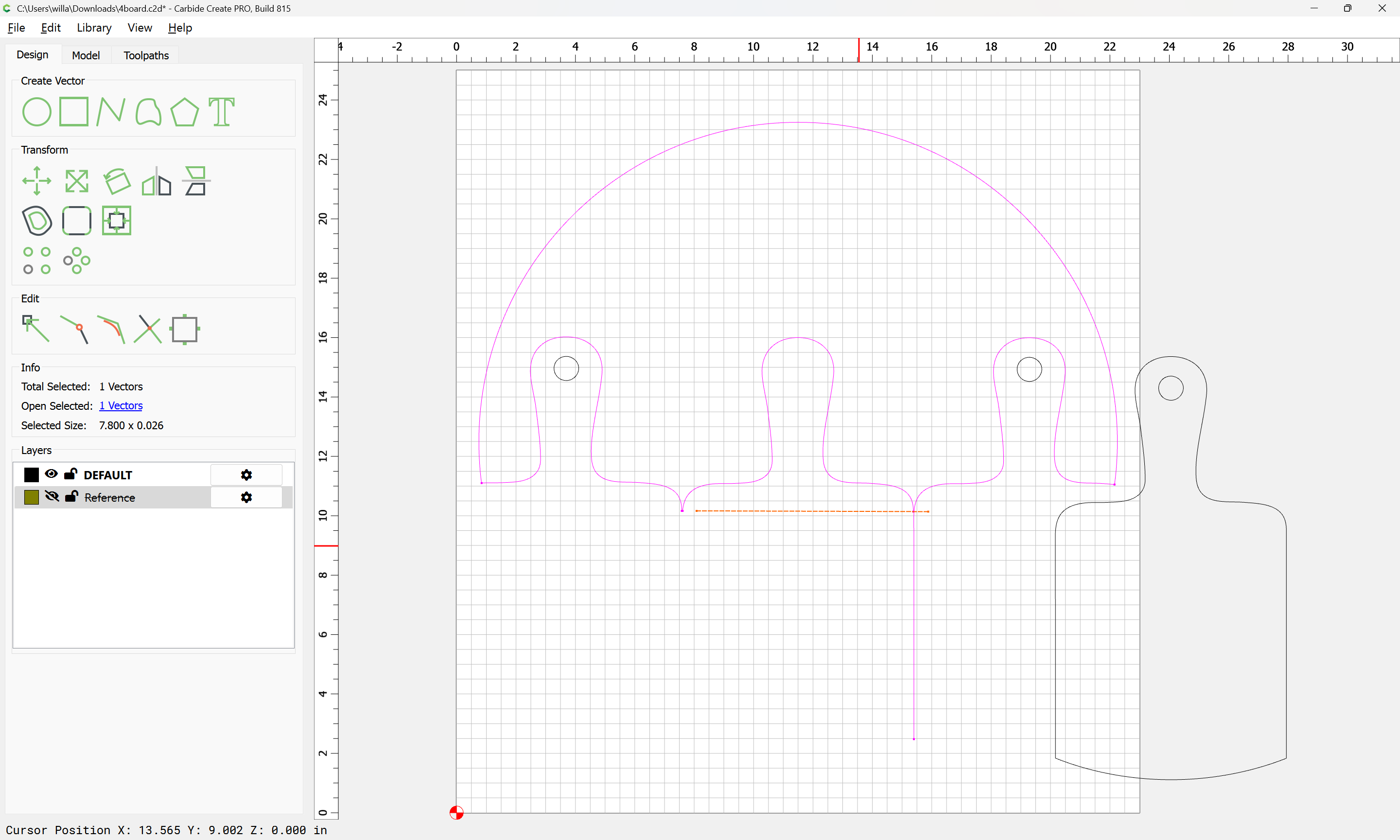Open Reference layer settings gear

tap(246, 497)
